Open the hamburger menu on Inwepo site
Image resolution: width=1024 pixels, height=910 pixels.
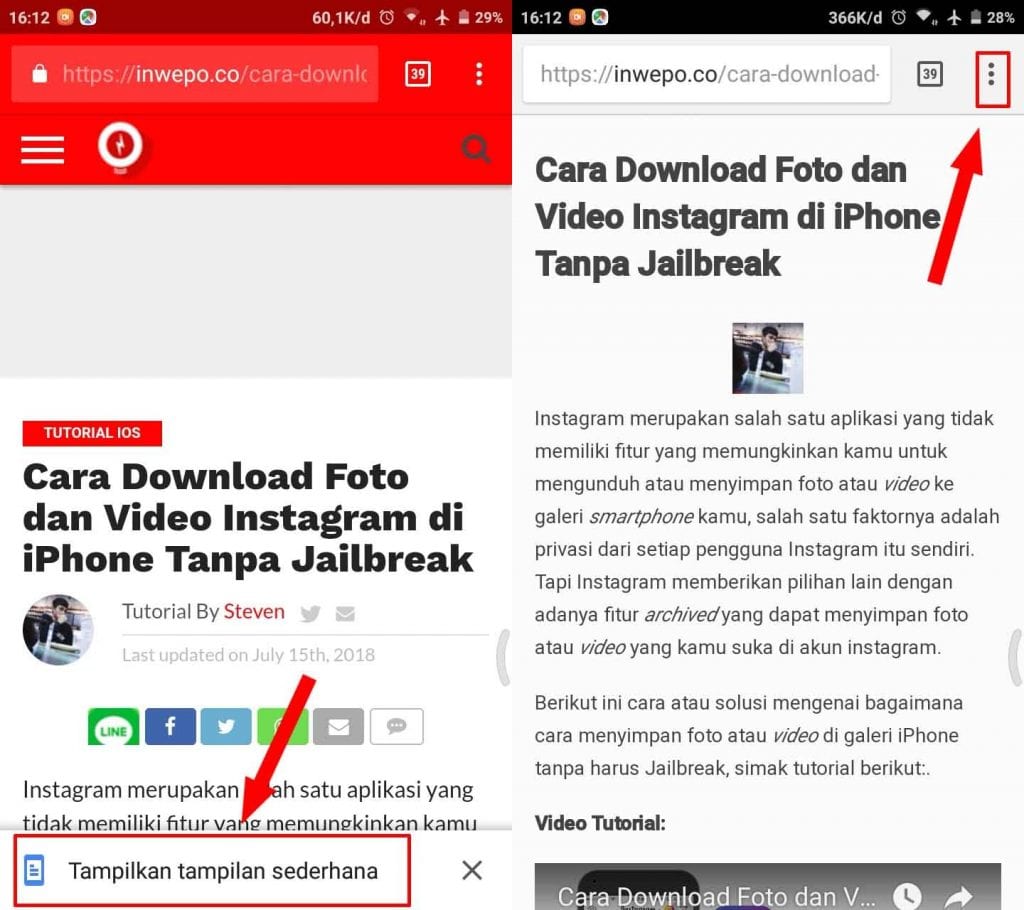coord(42,150)
